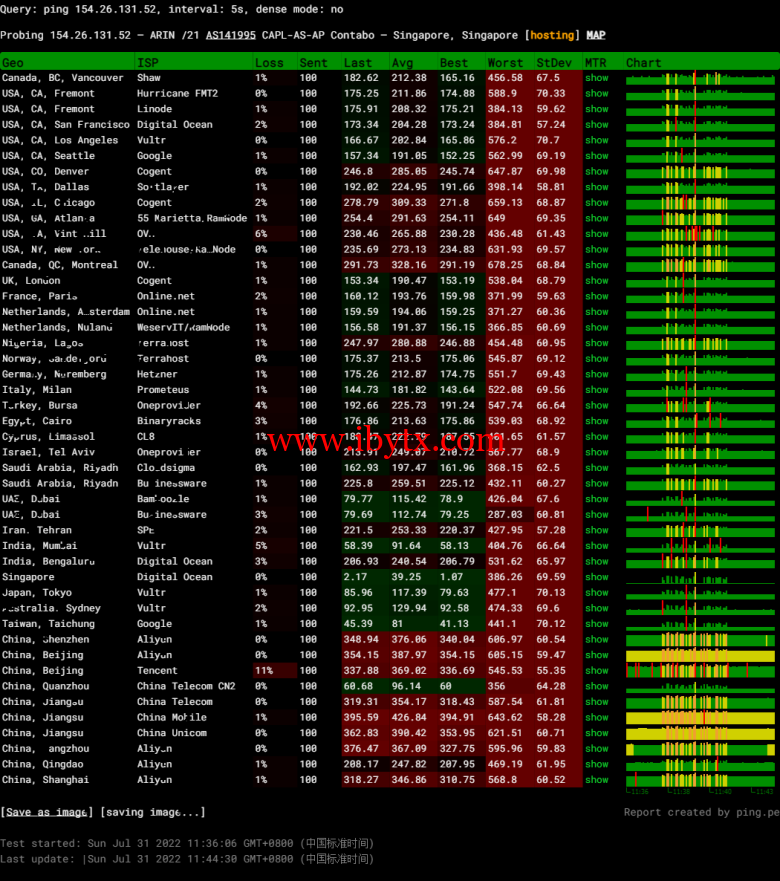Show MTR for Singapore Digital Ocean row

point(596,577)
